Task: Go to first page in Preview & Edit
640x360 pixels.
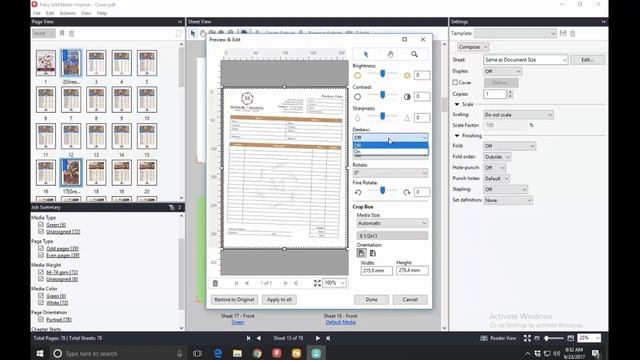Action: point(236,283)
